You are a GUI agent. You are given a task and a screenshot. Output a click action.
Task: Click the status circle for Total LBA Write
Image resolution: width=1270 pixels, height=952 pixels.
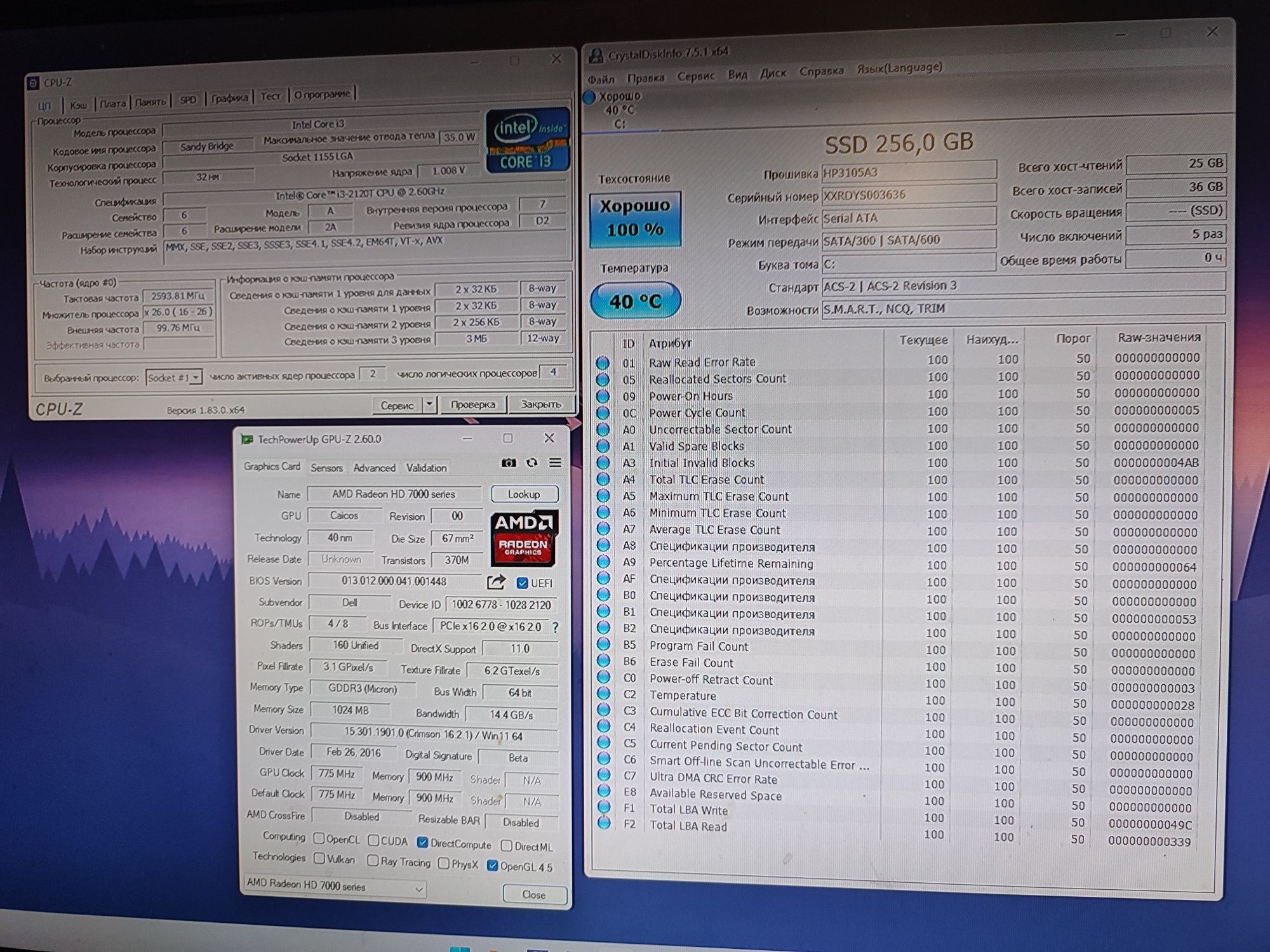605,807
